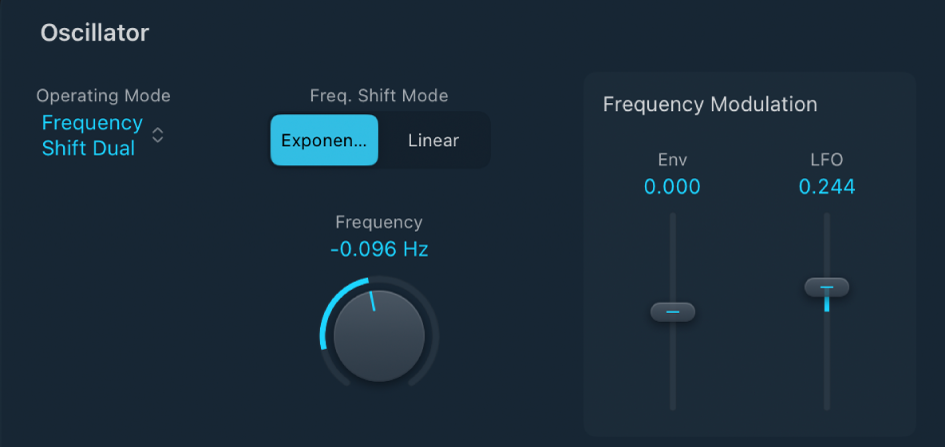Click the Oscillator section title
Viewport: 948px width, 448px height.
(x=95, y=33)
